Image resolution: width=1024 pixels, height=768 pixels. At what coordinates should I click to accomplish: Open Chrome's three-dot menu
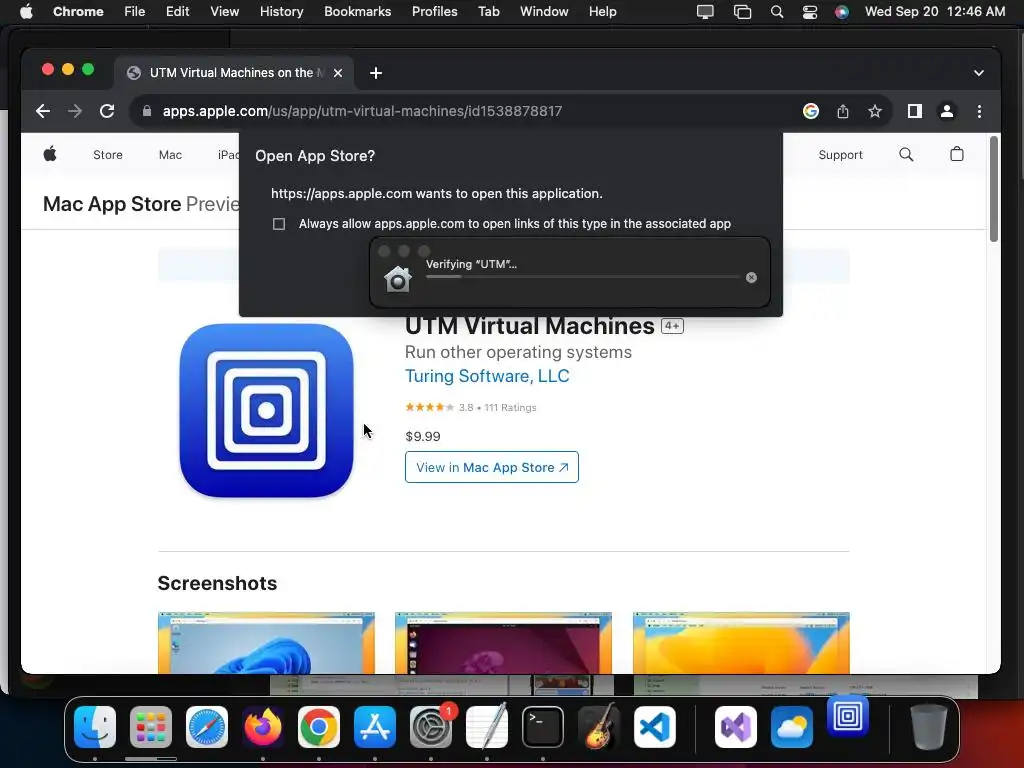point(979,111)
